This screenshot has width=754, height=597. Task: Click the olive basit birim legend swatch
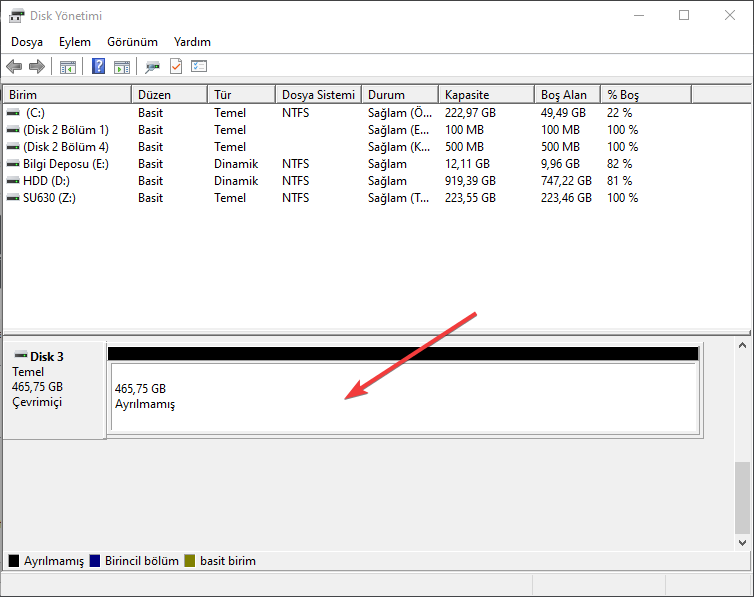tap(190, 561)
